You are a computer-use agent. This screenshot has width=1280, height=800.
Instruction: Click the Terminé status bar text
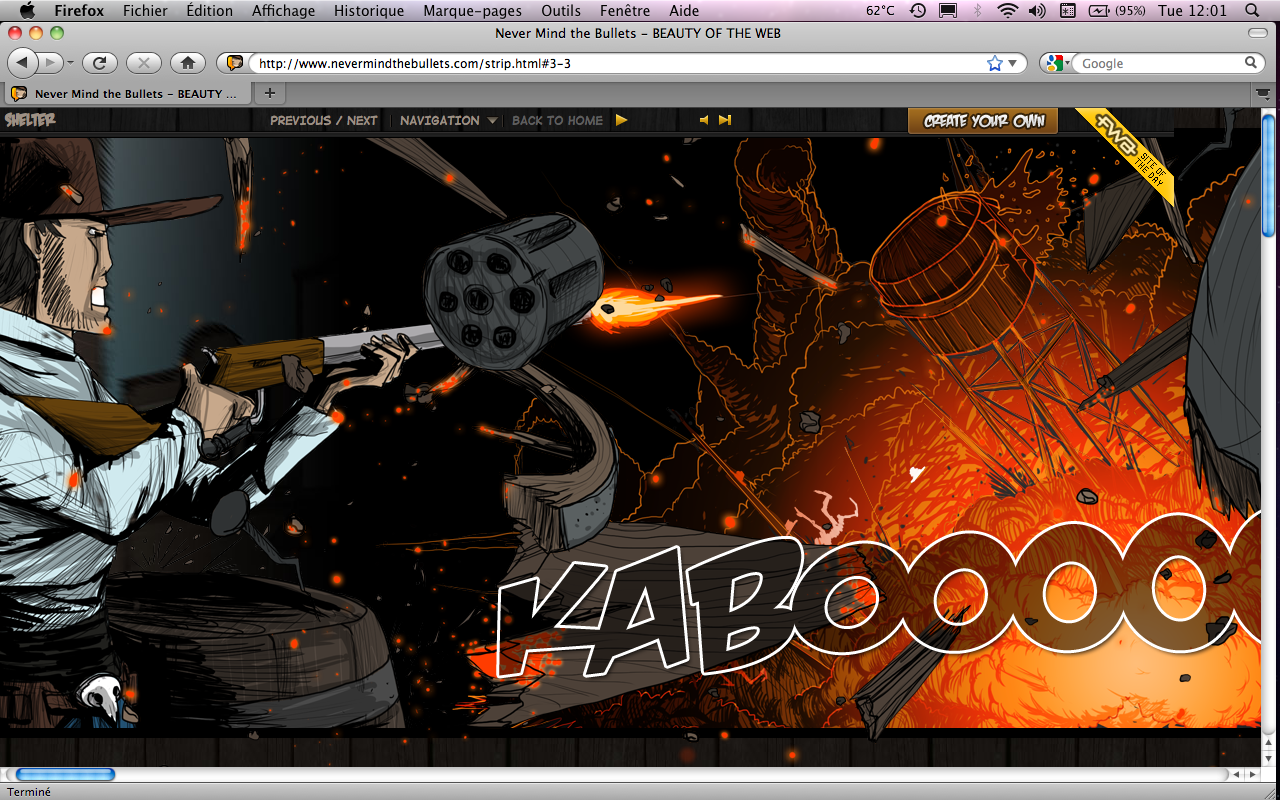[29, 792]
